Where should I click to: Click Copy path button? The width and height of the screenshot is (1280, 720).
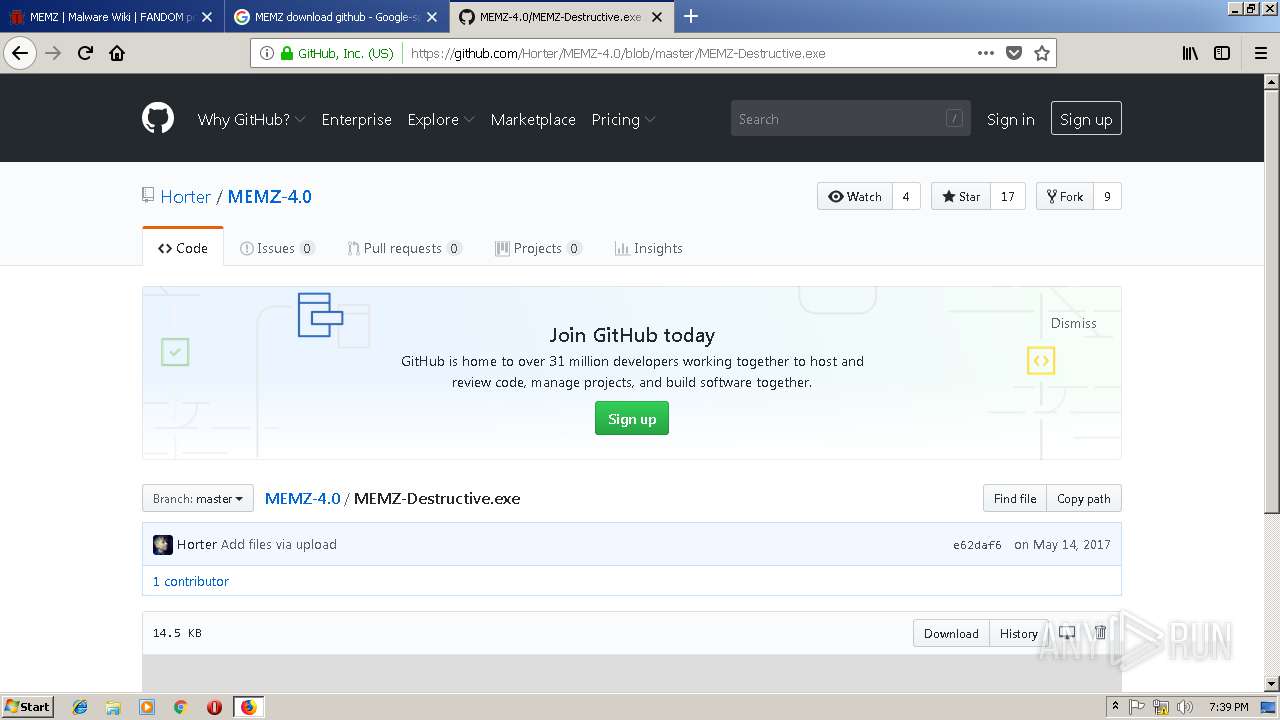tap(1084, 498)
